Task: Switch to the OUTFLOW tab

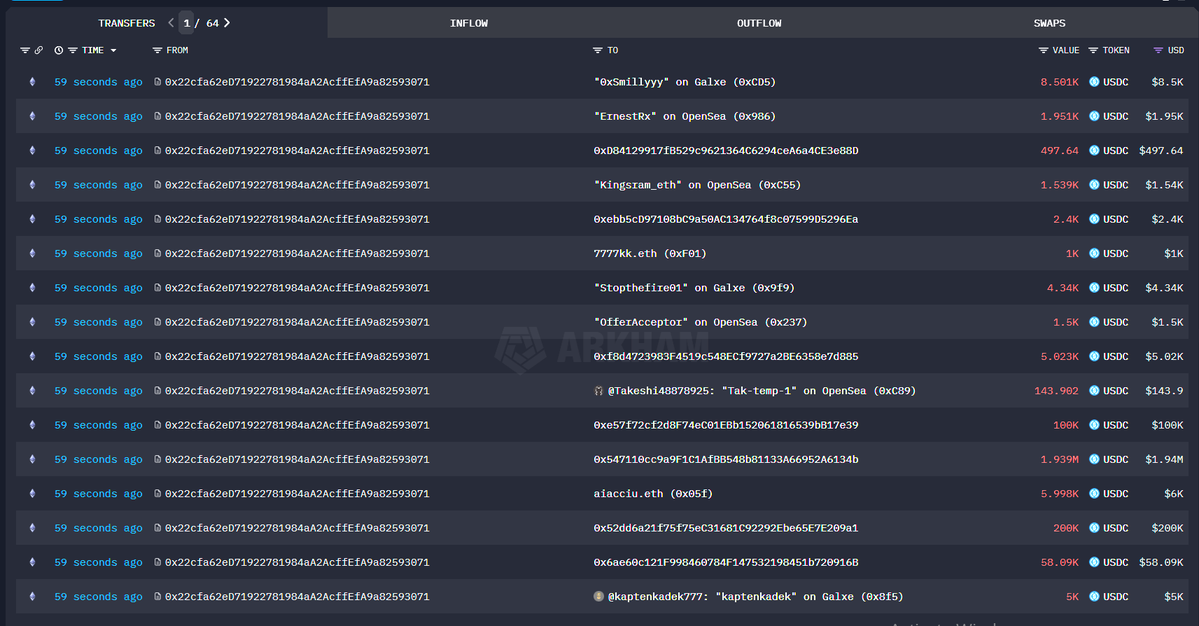Action: tap(759, 23)
